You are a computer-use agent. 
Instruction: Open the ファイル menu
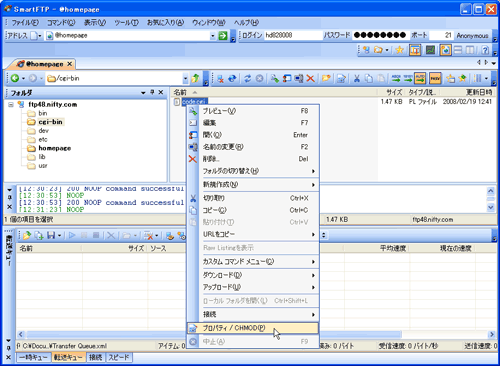[25, 23]
